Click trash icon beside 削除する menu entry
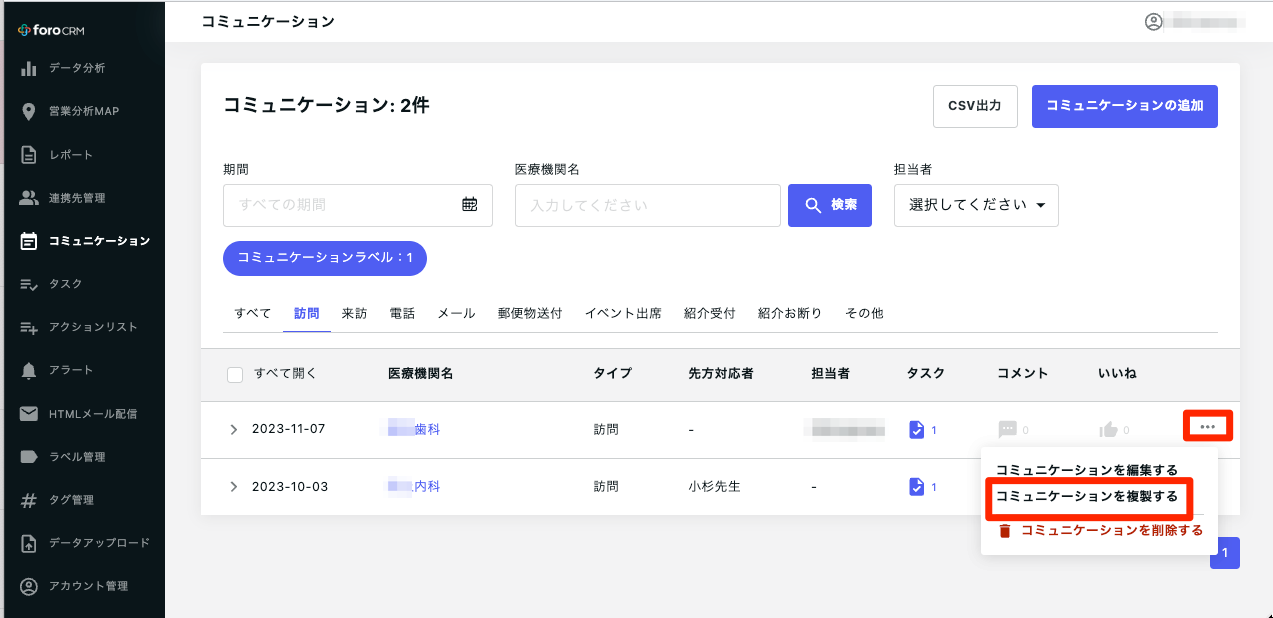 [x=1005, y=531]
